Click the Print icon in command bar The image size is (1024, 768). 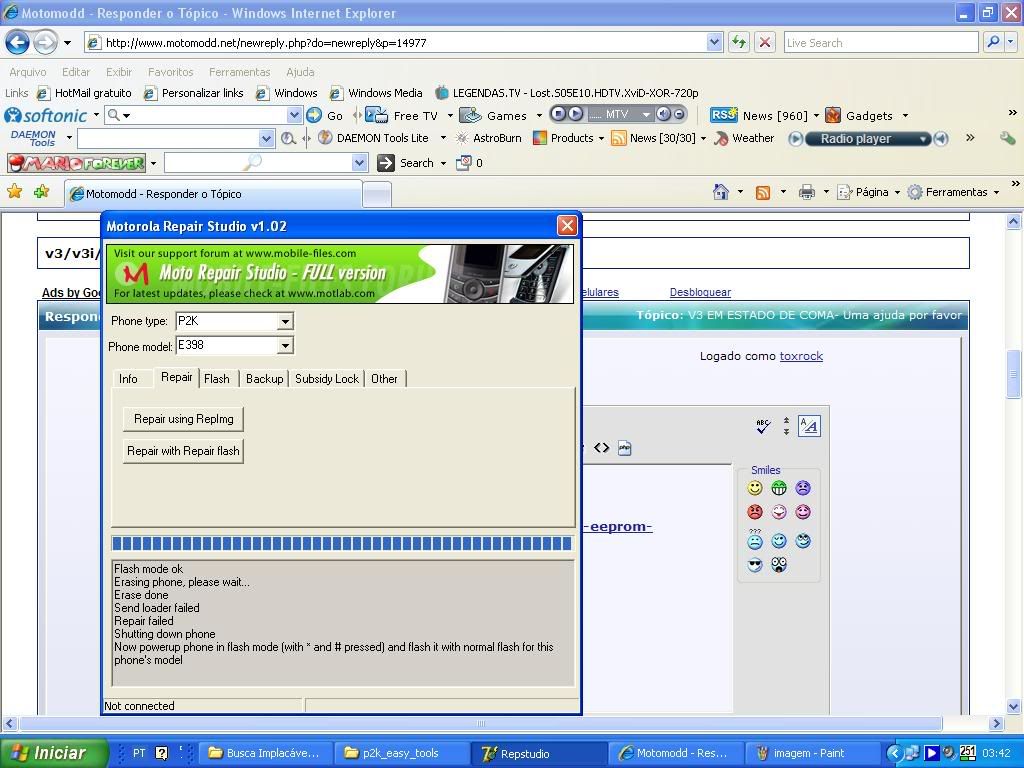pyautogui.click(x=807, y=192)
